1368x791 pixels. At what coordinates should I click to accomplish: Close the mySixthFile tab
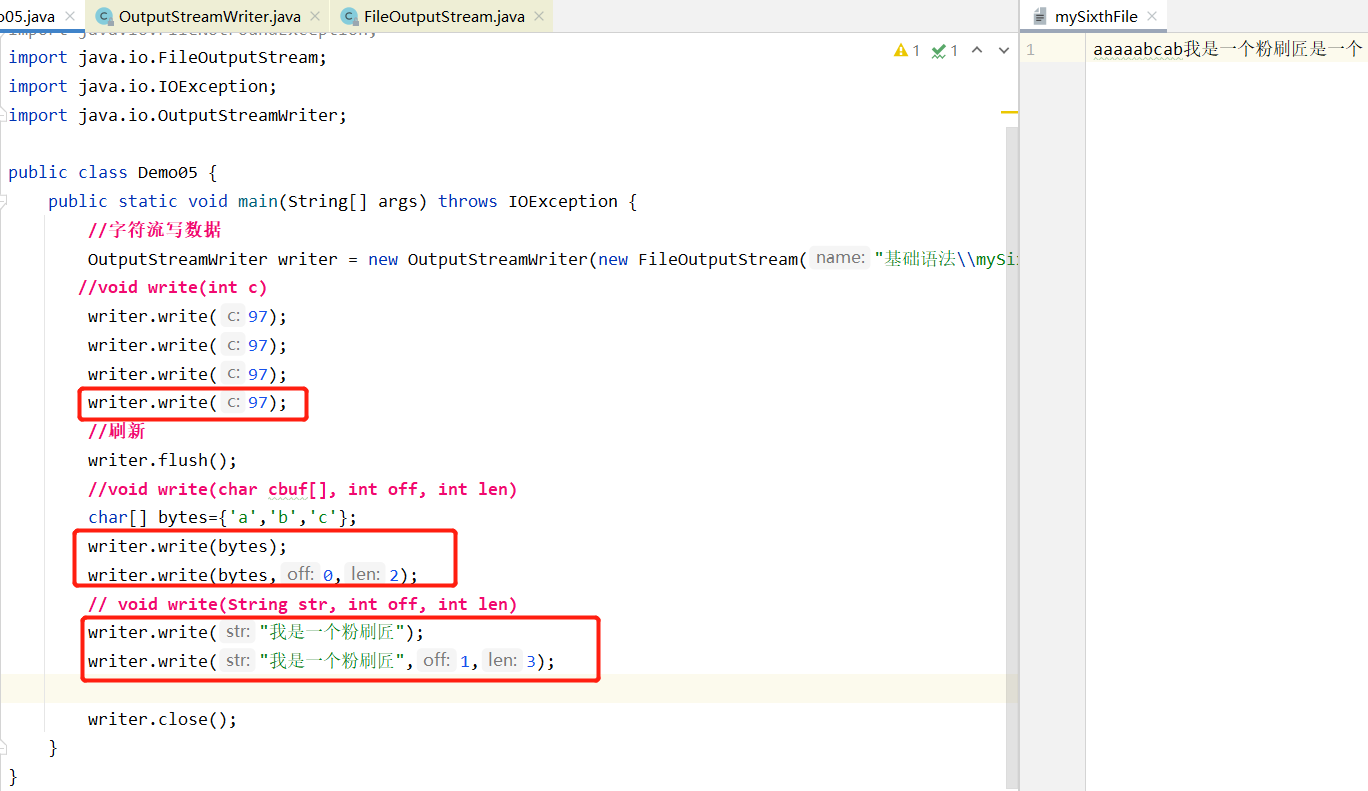[x=1151, y=16]
